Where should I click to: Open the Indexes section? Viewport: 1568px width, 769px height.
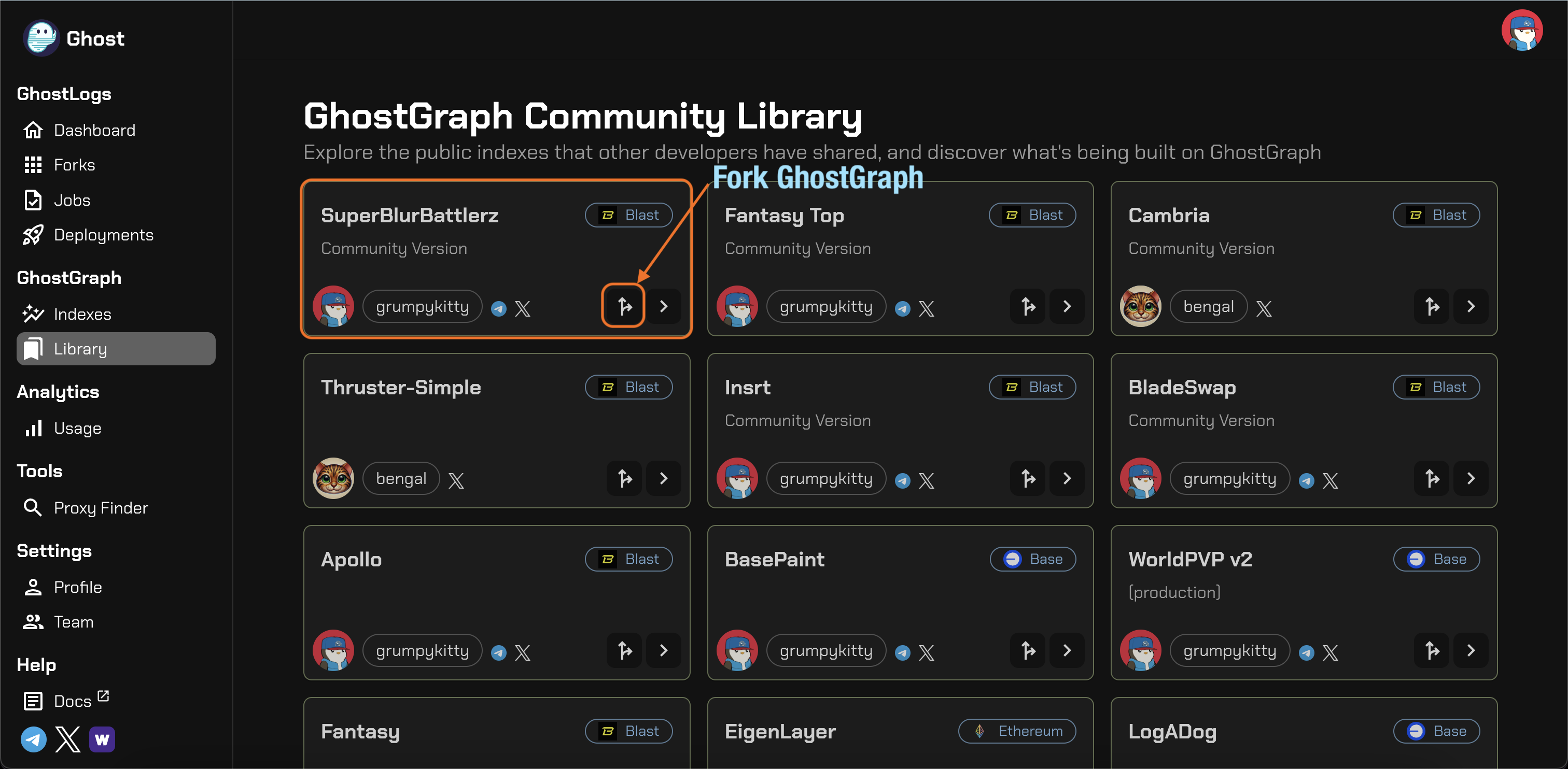82,314
